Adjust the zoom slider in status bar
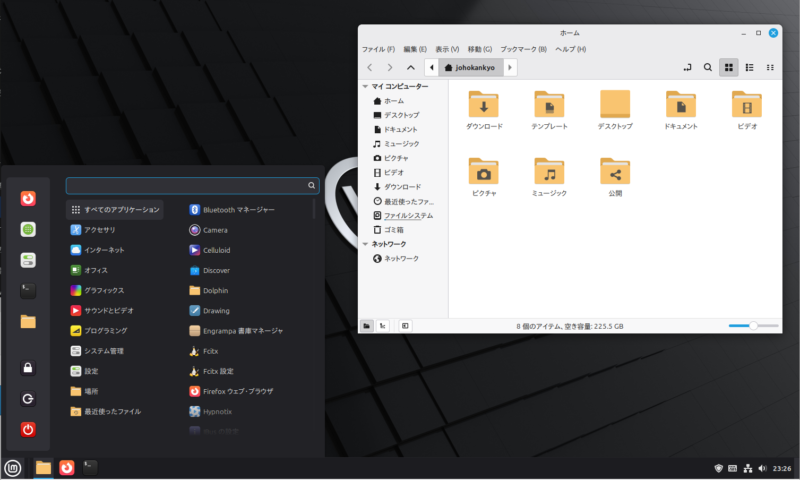 [x=752, y=326]
